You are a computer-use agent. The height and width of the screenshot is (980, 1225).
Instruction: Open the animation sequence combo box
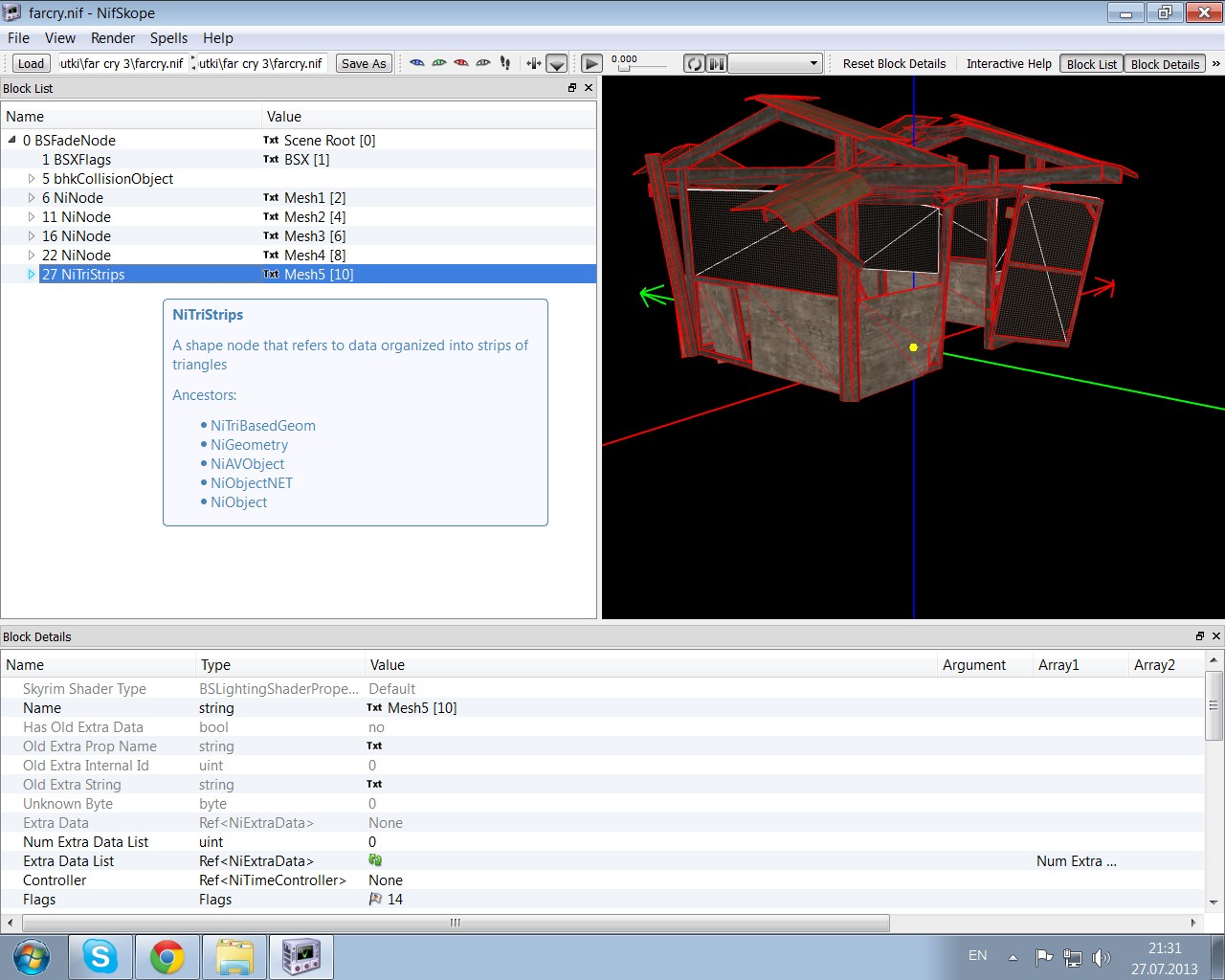click(x=775, y=64)
